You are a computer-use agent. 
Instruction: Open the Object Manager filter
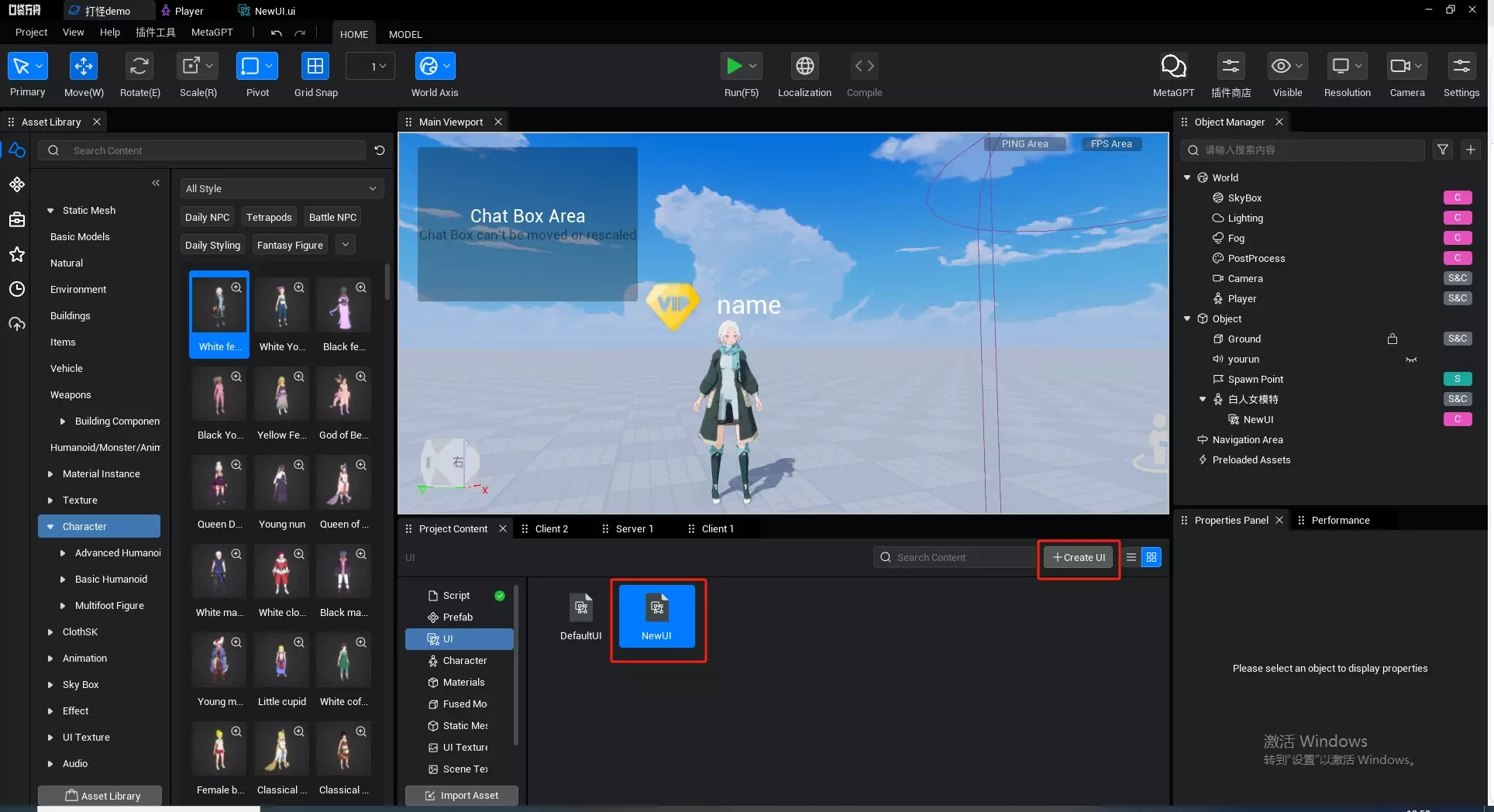(1443, 150)
